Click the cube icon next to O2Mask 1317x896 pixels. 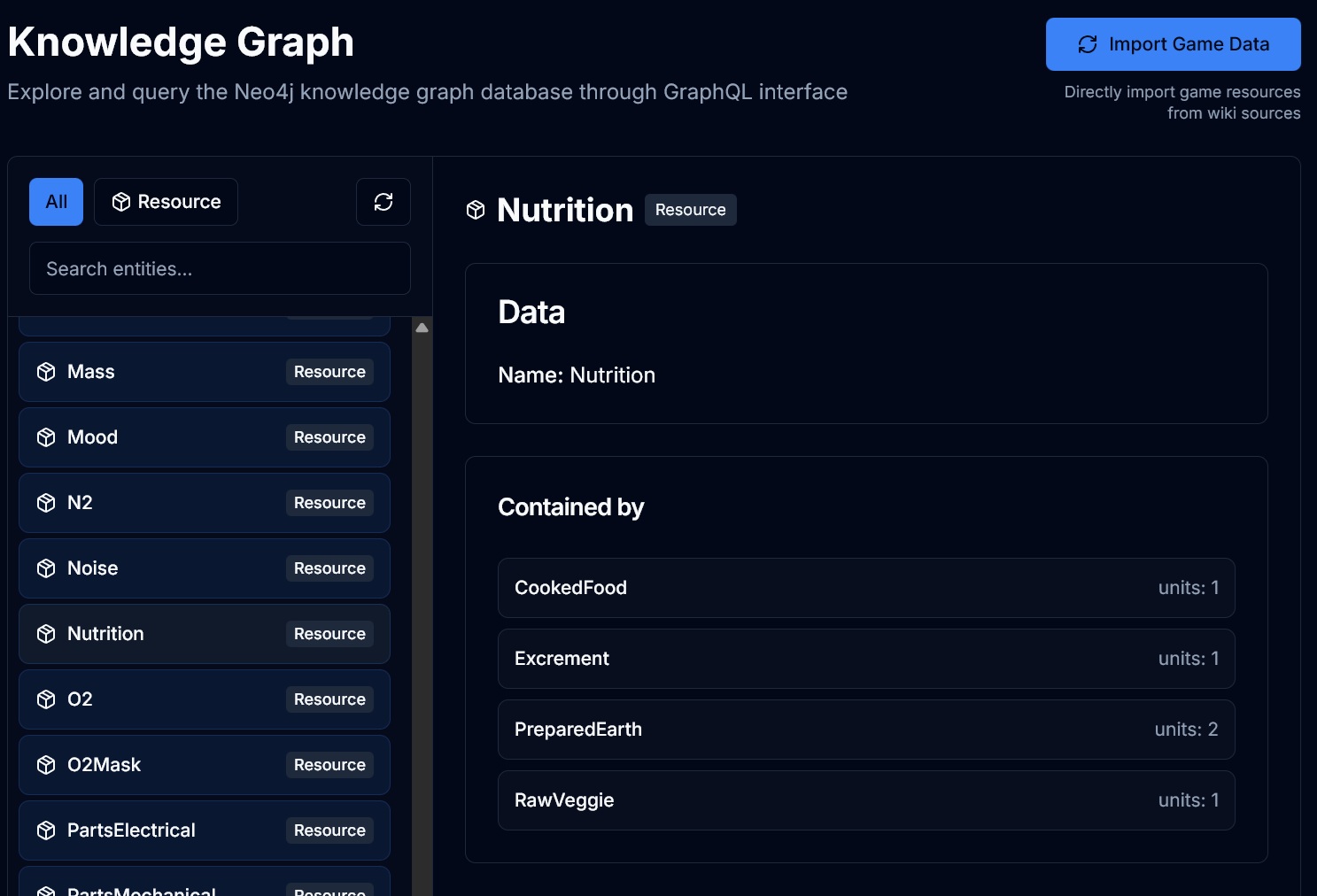click(x=46, y=765)
